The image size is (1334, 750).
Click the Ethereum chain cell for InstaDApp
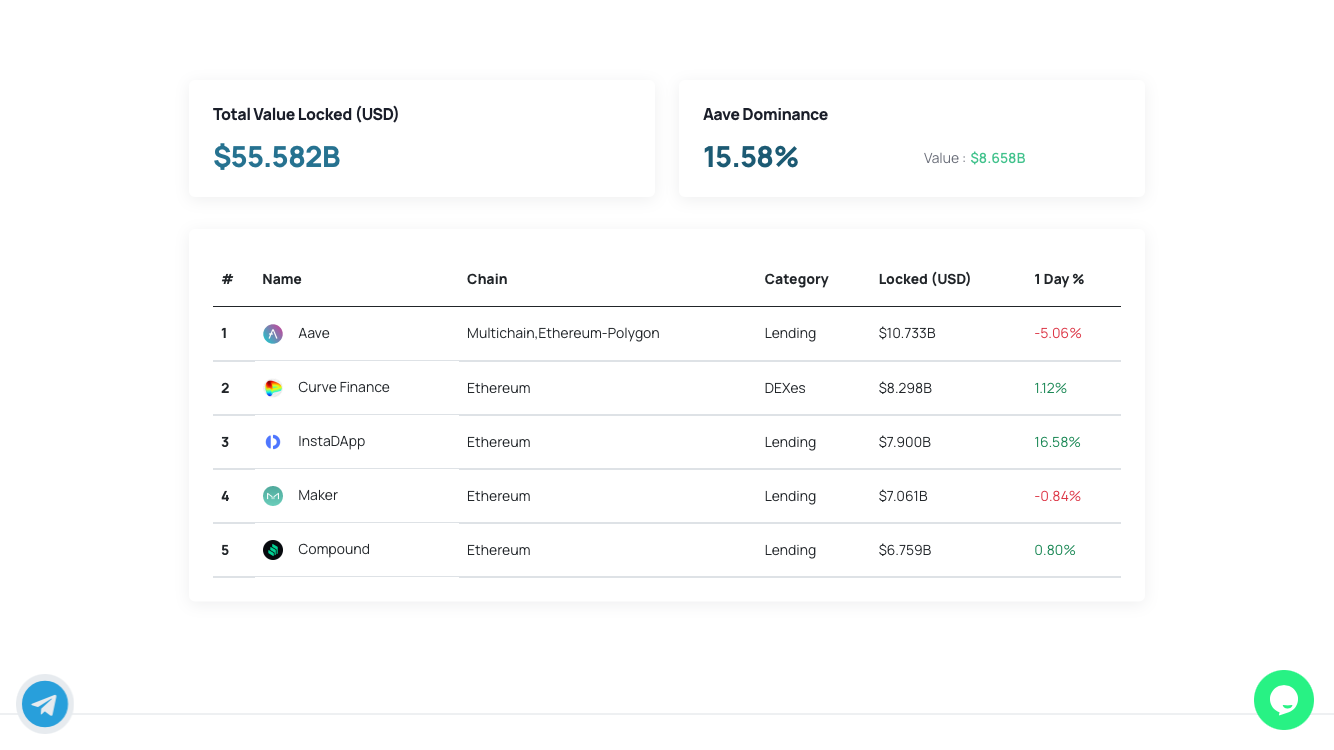point(499,442)
